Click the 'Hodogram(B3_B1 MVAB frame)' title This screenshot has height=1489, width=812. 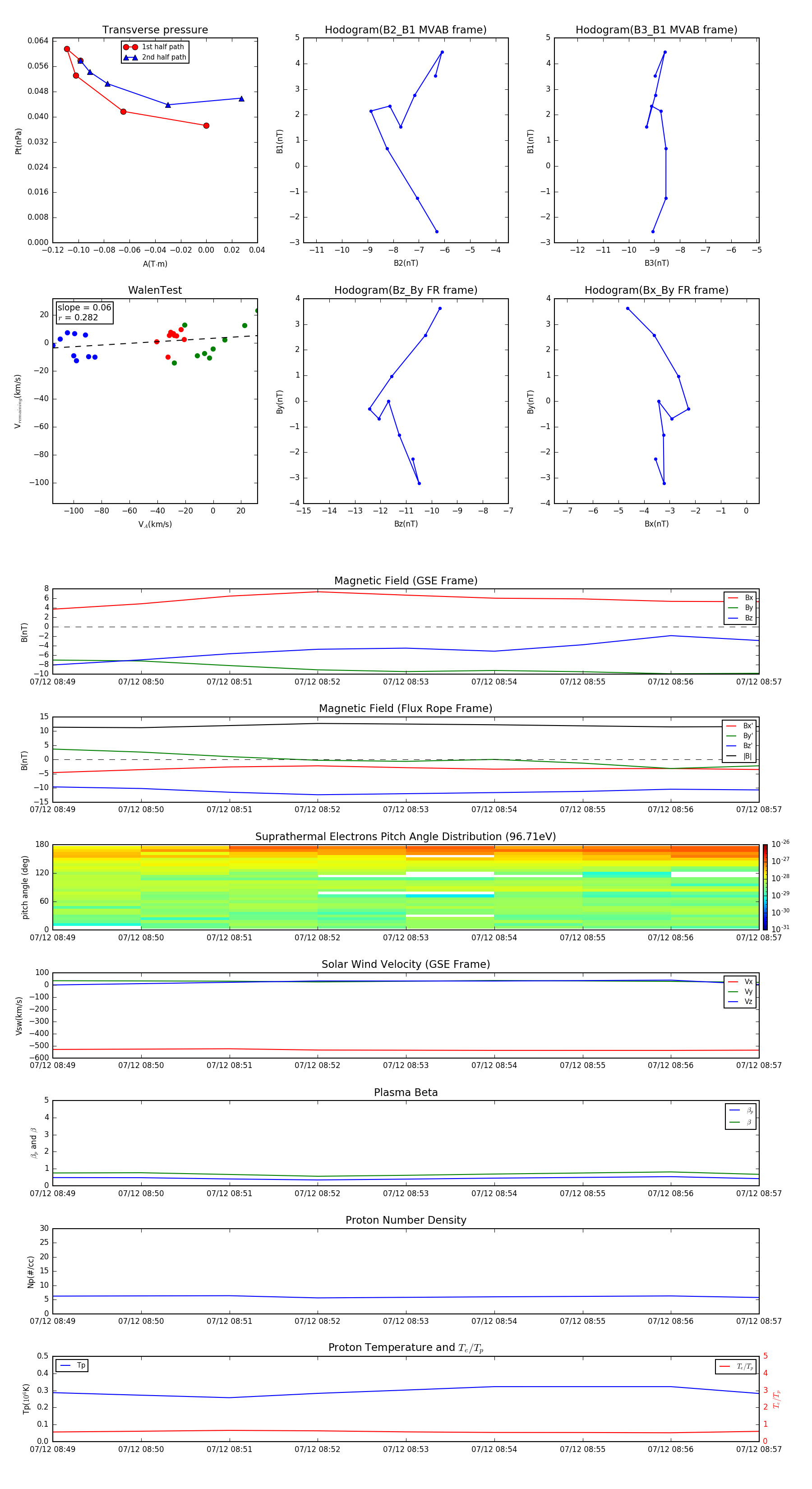pos(656,30)
